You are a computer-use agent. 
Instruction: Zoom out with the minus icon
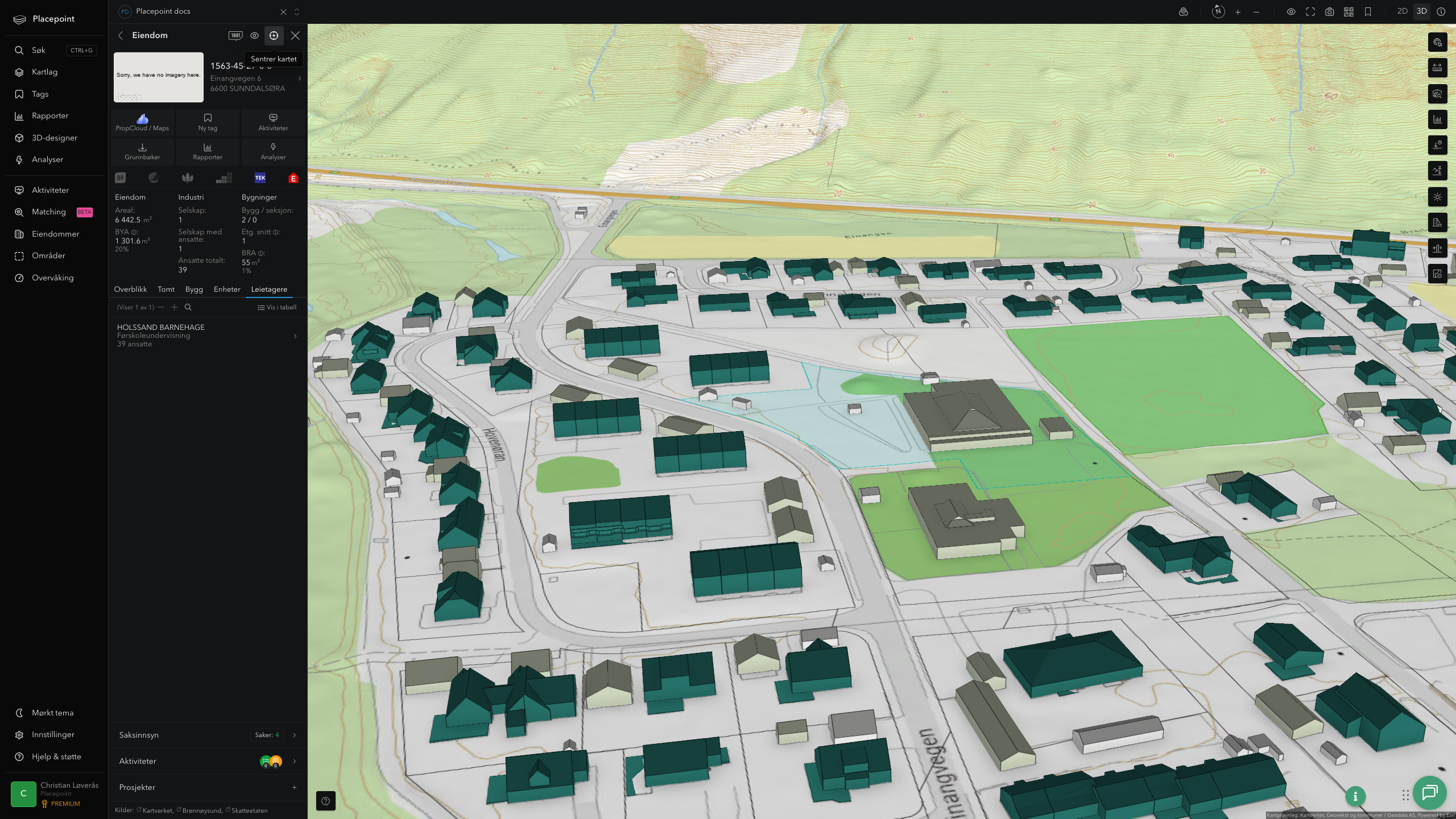click(x=1256, y=12)
